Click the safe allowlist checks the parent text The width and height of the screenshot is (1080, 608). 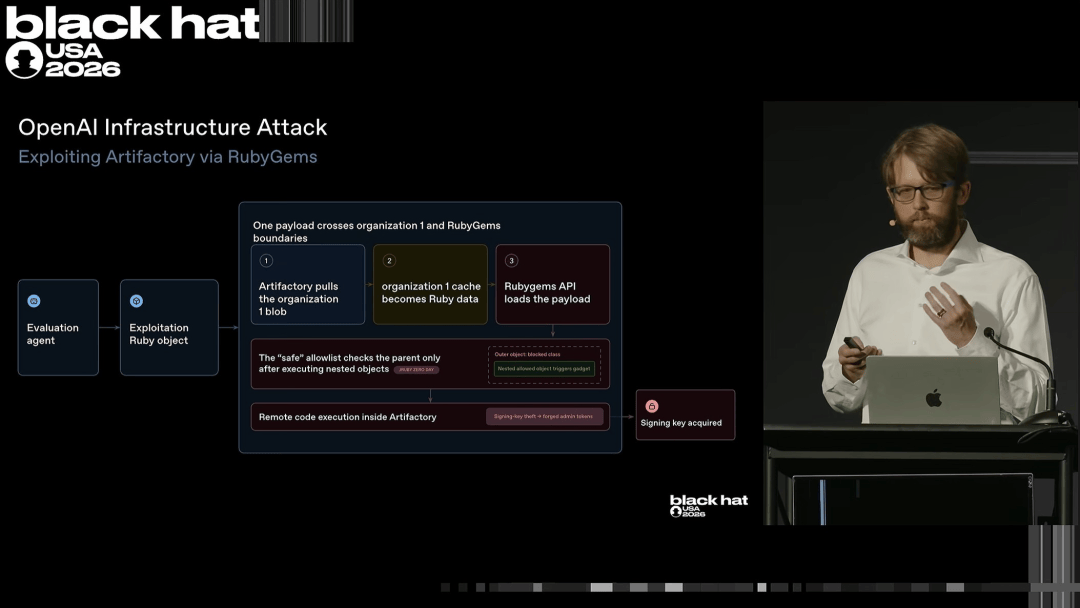pos(349,363)
